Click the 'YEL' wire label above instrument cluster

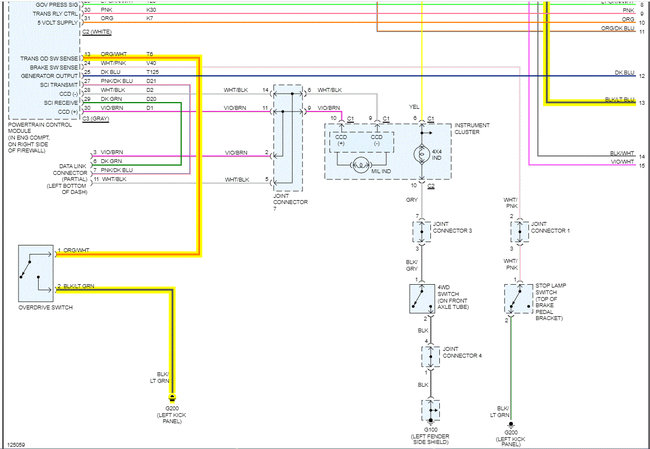[x=414, y=107]
